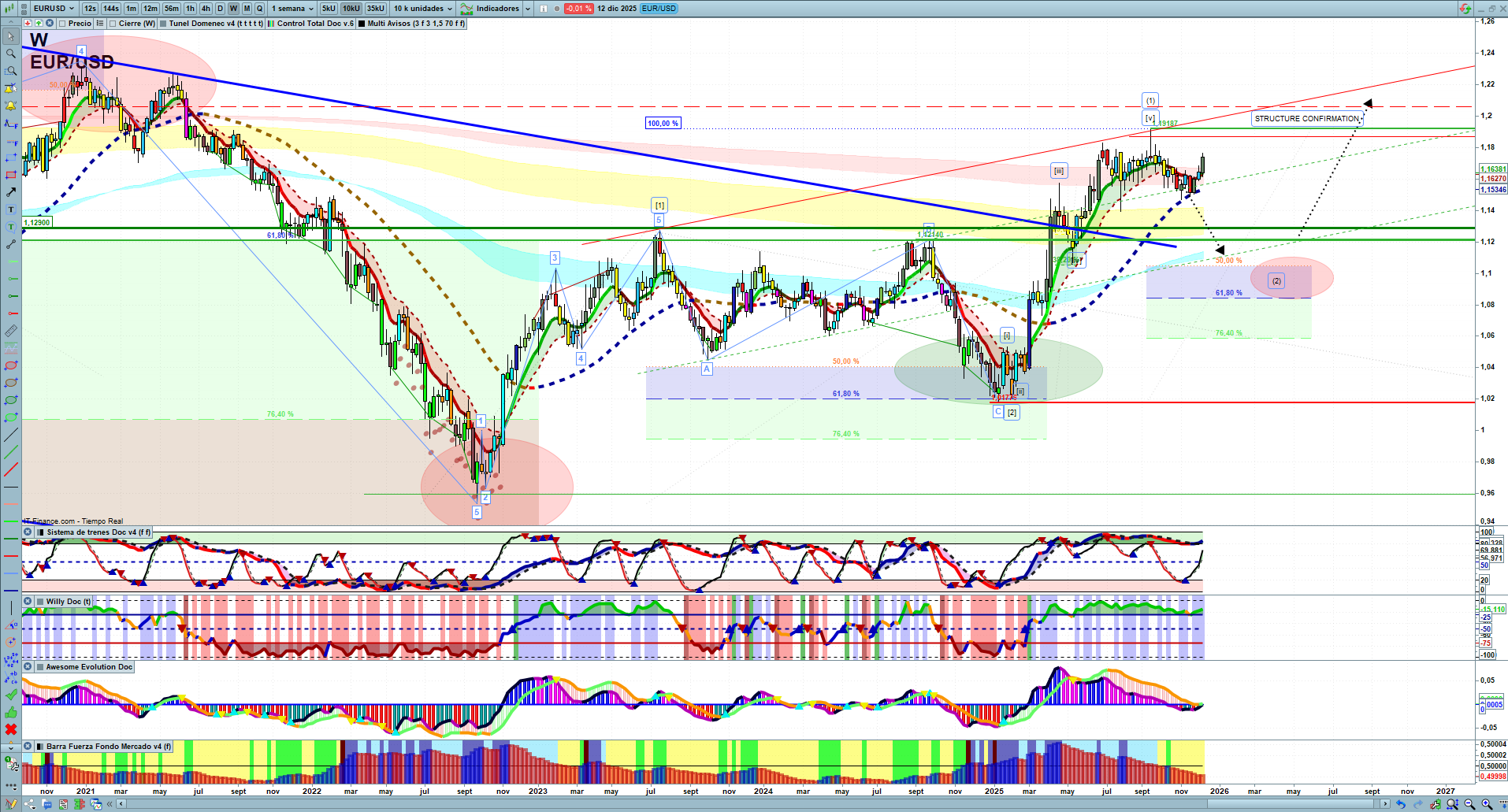Close the Awesome Evolution Doc panel
Screen dimensions: 1508x812
[28, 667]
